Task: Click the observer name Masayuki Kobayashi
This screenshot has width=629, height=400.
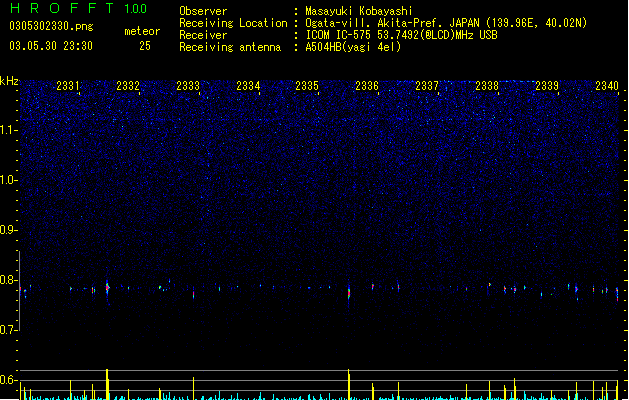Action: tap(359, 11)
